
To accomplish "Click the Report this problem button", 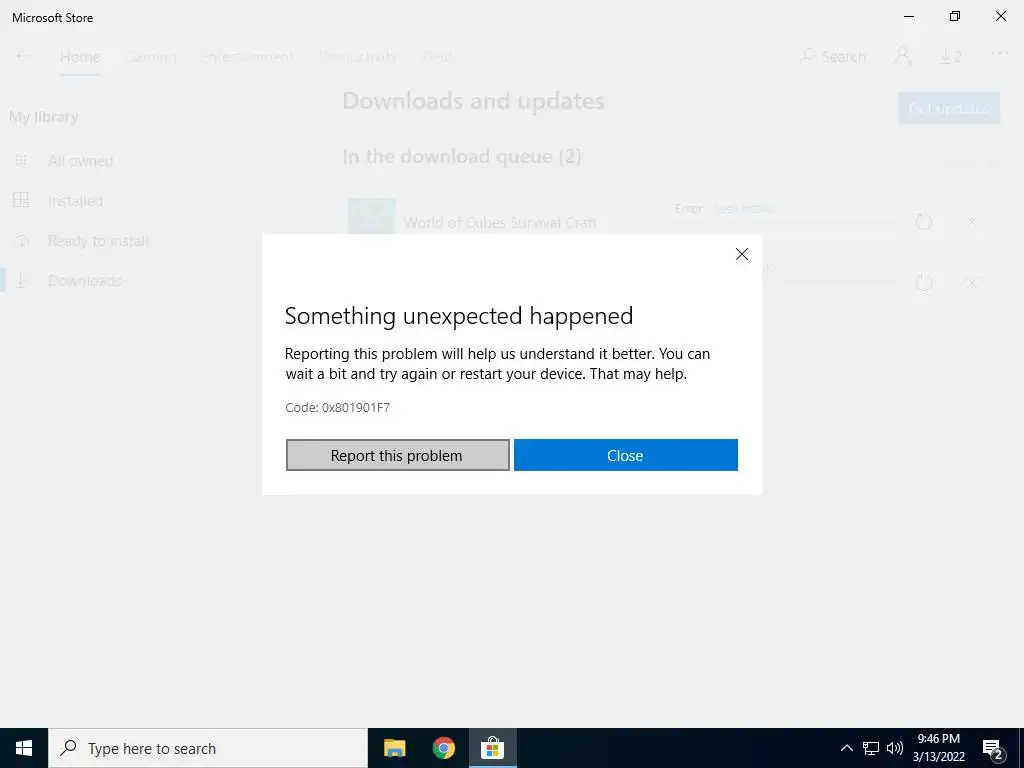I will pos(397,455).
